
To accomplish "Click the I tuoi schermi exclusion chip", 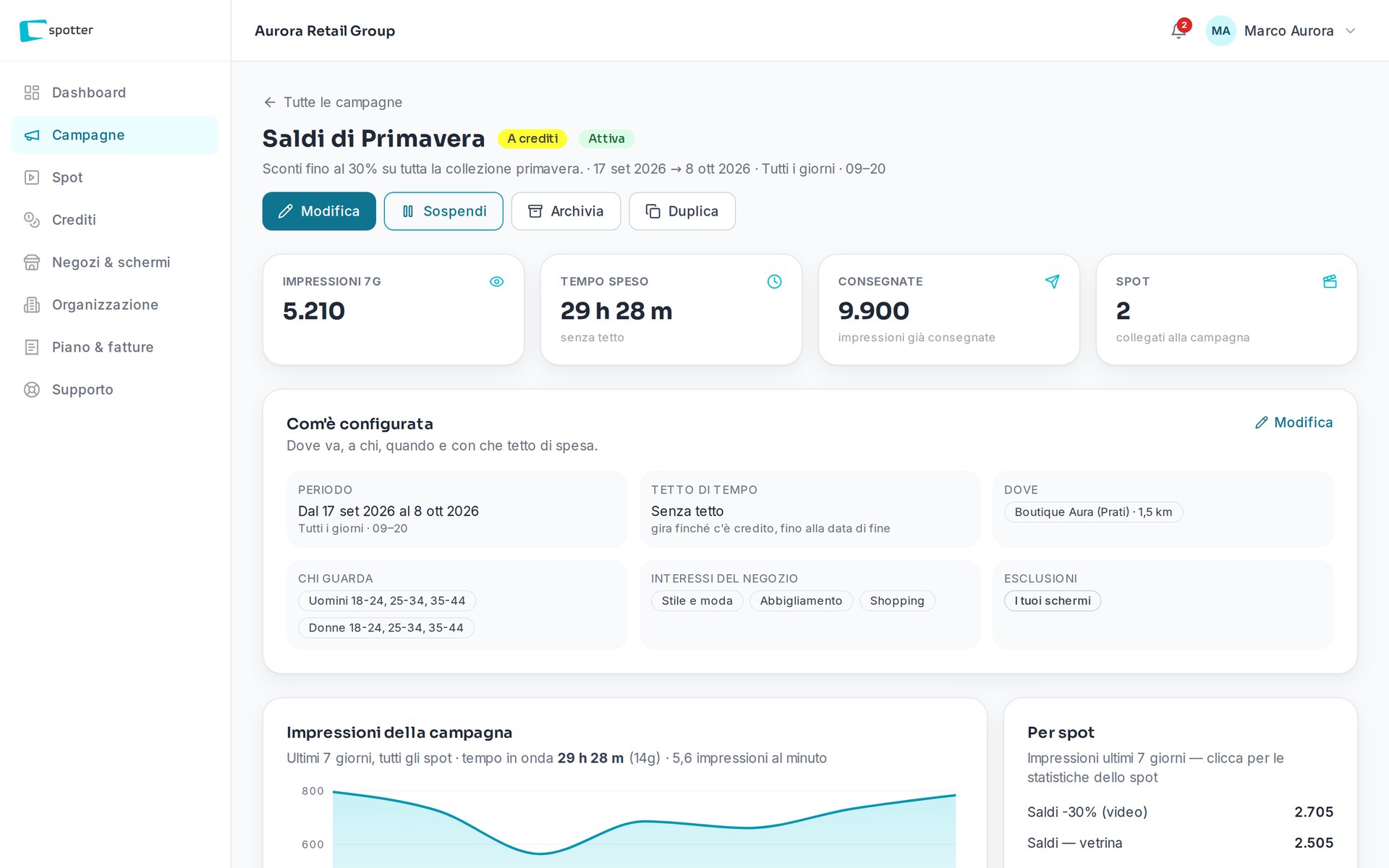I will 1053,601.
